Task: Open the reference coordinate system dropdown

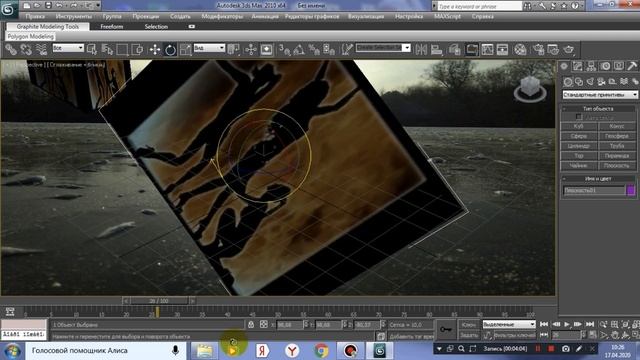Action: point(209,48)
